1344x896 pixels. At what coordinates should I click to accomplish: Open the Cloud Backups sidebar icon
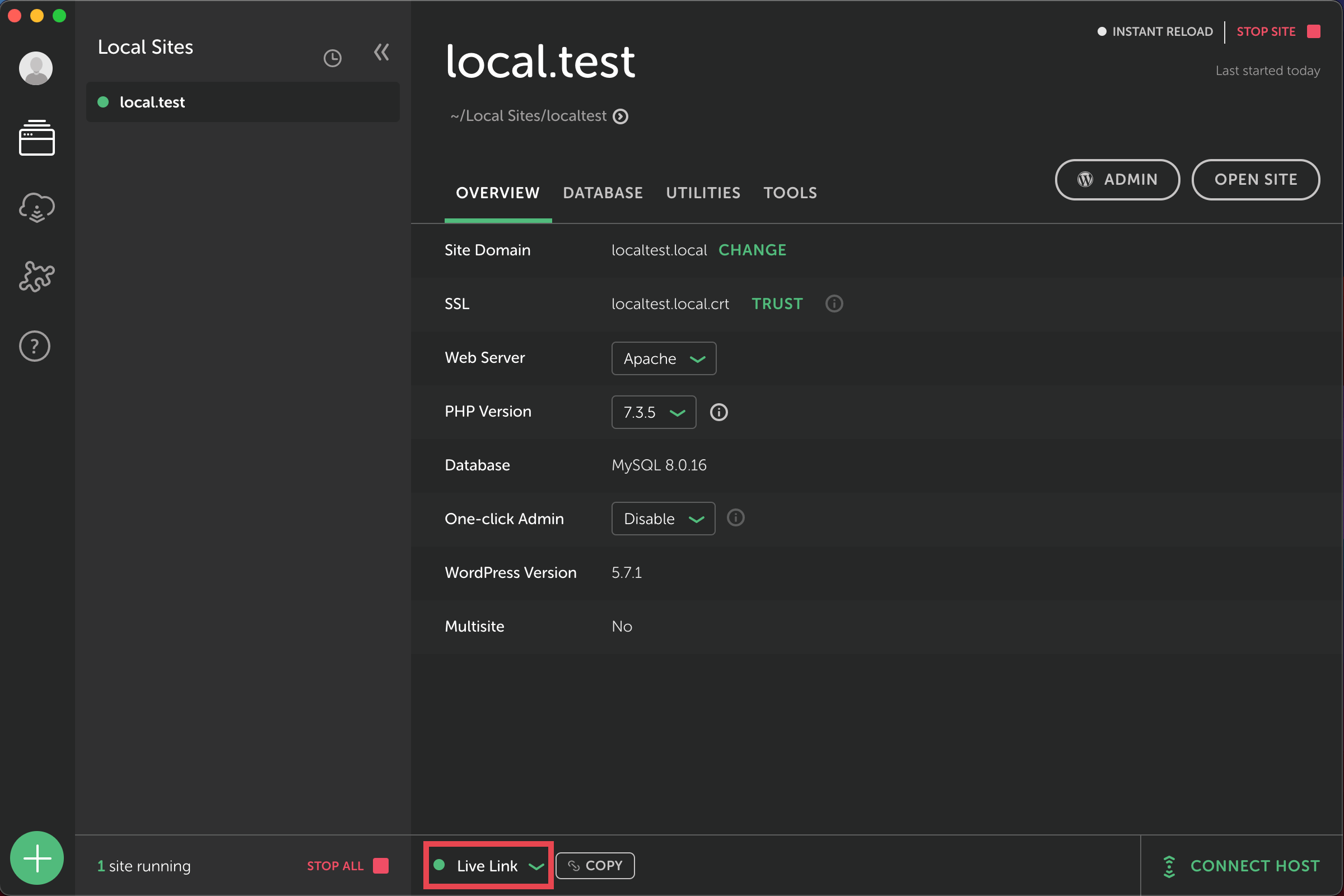36,207
